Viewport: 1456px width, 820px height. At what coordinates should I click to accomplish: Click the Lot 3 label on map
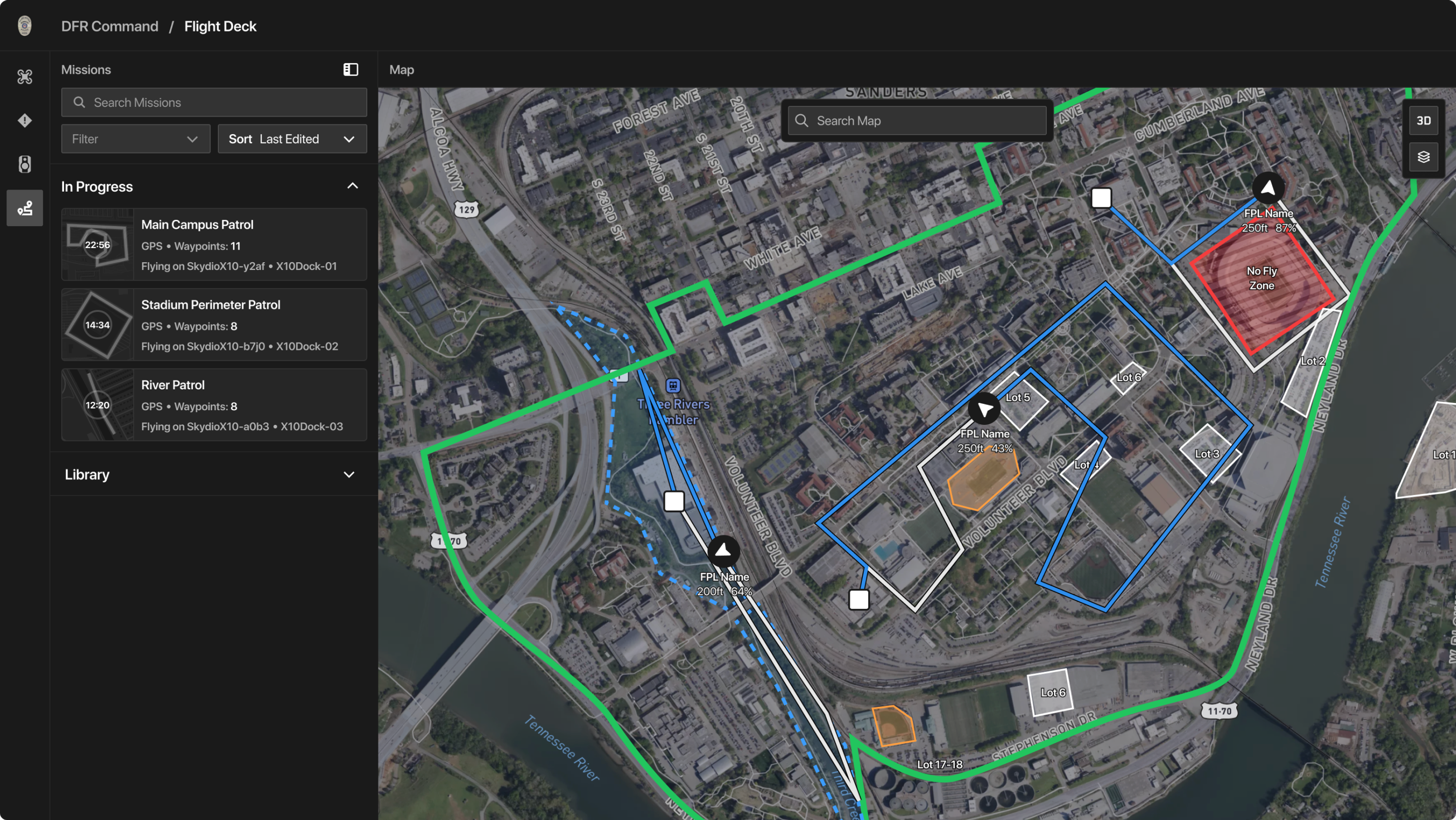click(x=1207, y=453)
